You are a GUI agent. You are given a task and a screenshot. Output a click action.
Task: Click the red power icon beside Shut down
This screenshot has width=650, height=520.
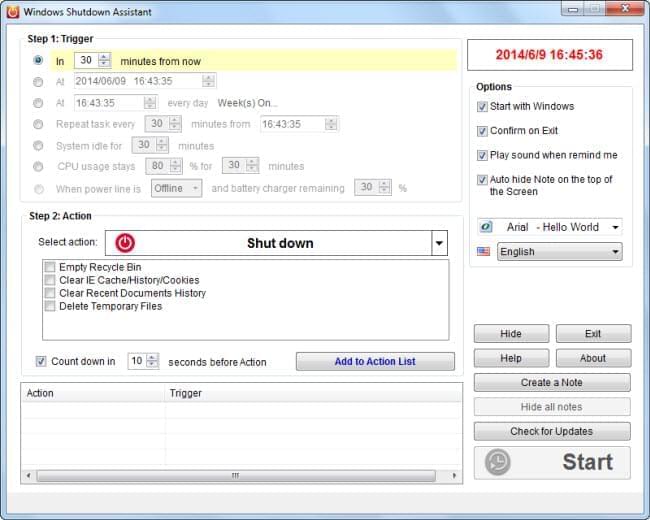(x=125, y=243)
